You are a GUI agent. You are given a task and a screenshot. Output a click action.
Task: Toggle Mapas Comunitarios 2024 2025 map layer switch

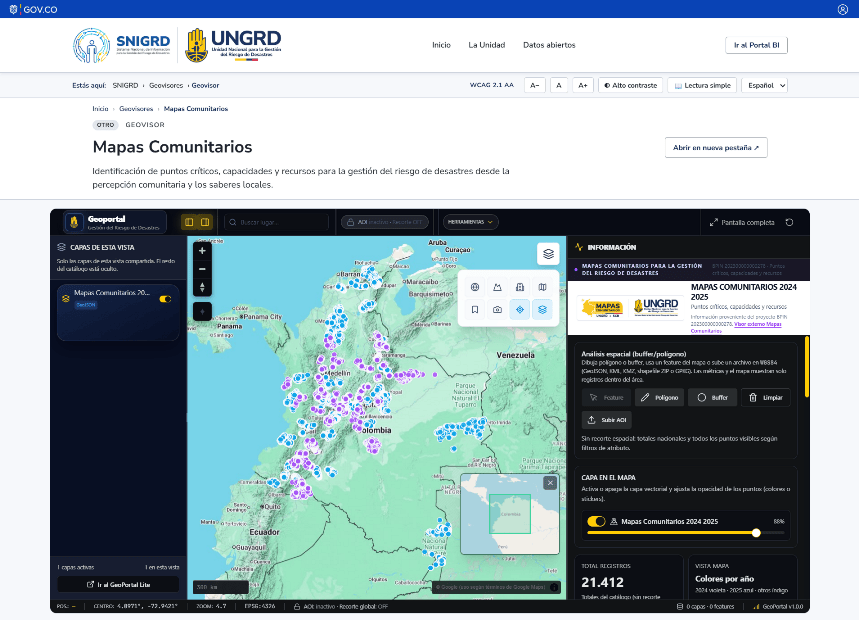tap(596, 521)
